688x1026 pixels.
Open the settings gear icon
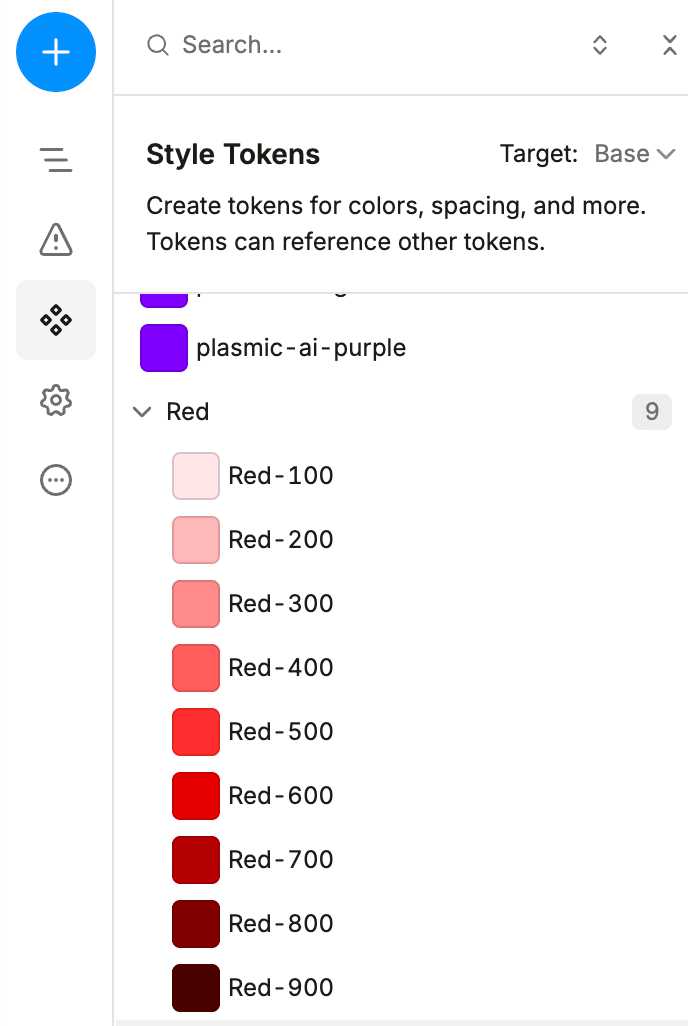point(56,401)
